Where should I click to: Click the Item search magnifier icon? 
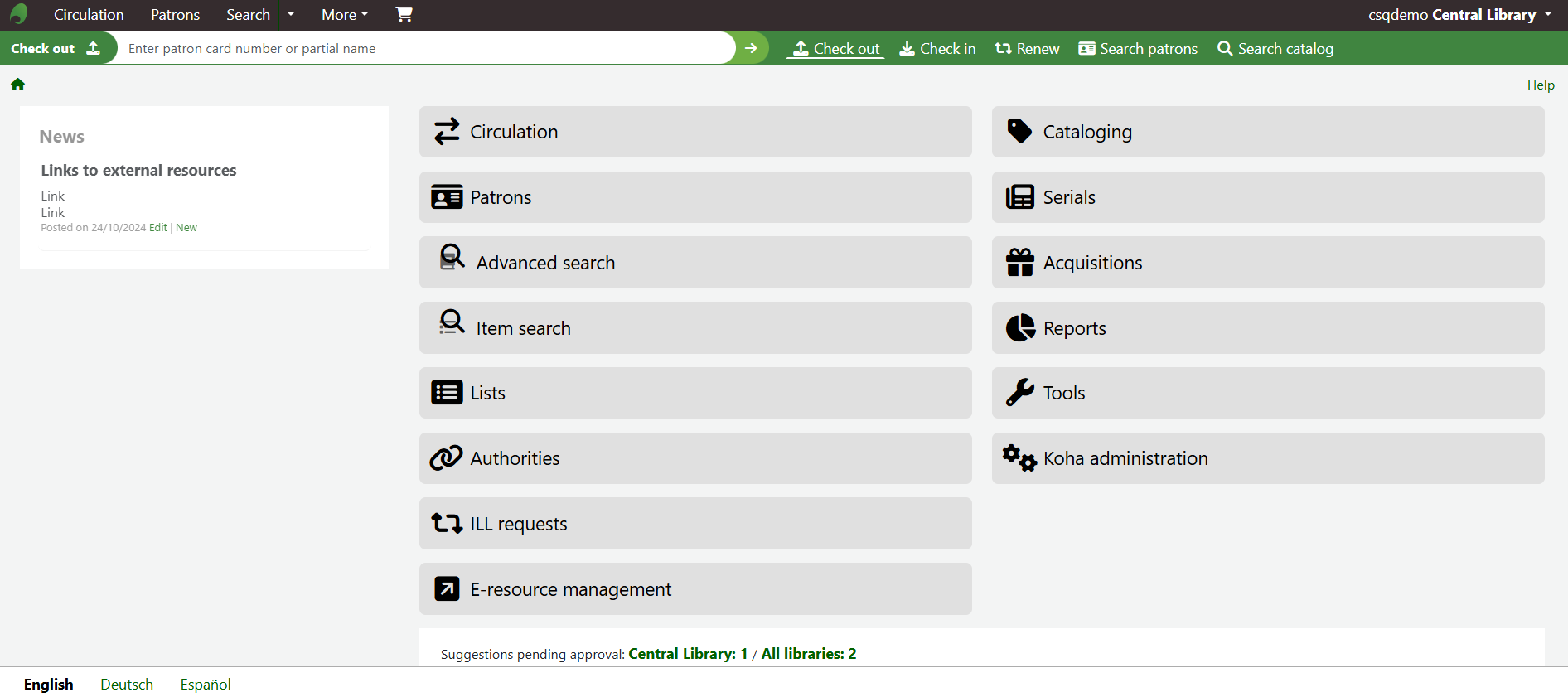click(x=452, y=322)
